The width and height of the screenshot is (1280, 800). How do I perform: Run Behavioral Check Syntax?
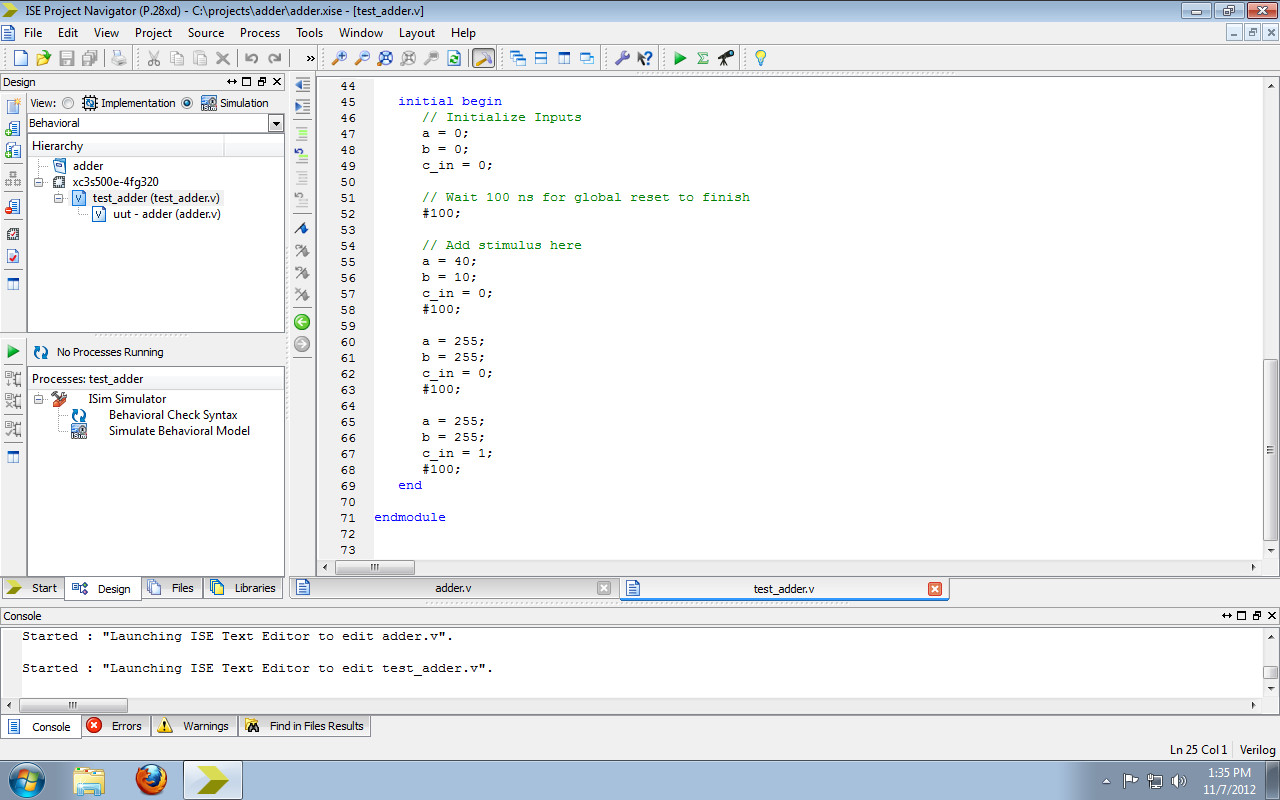coord(172,414)
